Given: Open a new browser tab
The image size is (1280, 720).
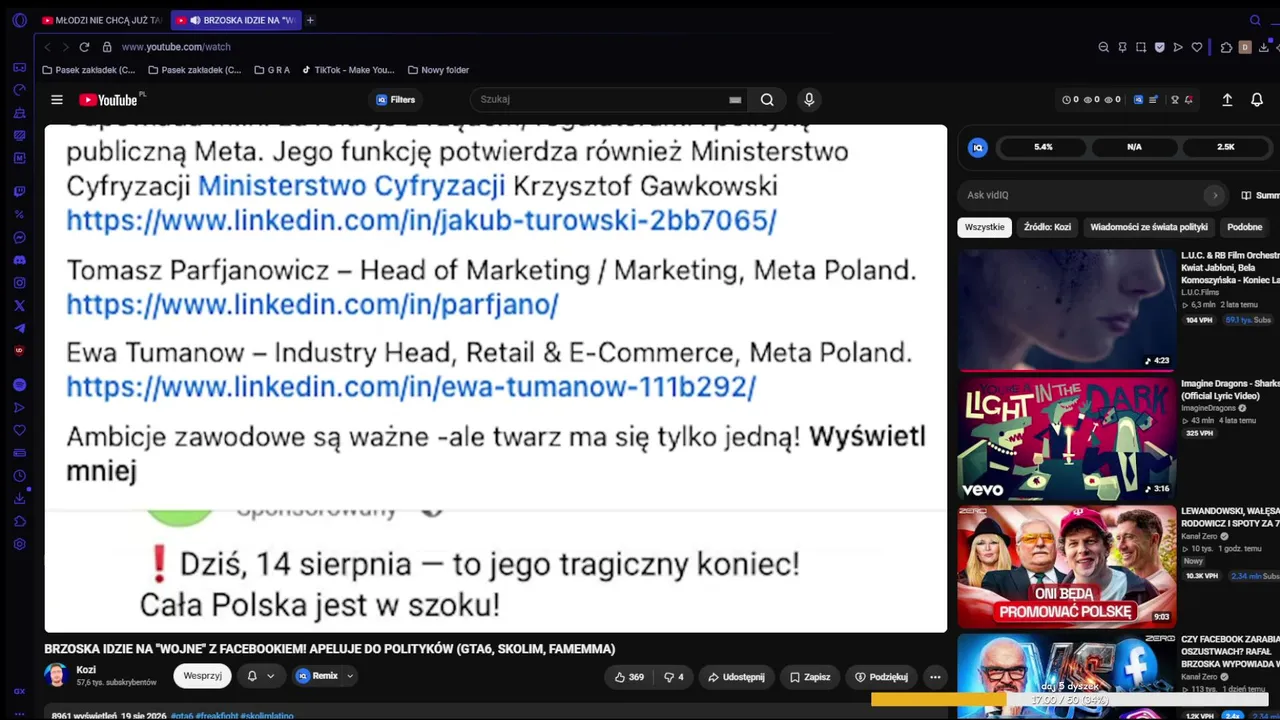Looking at the screenshot, I should click(x=310, y=20).
